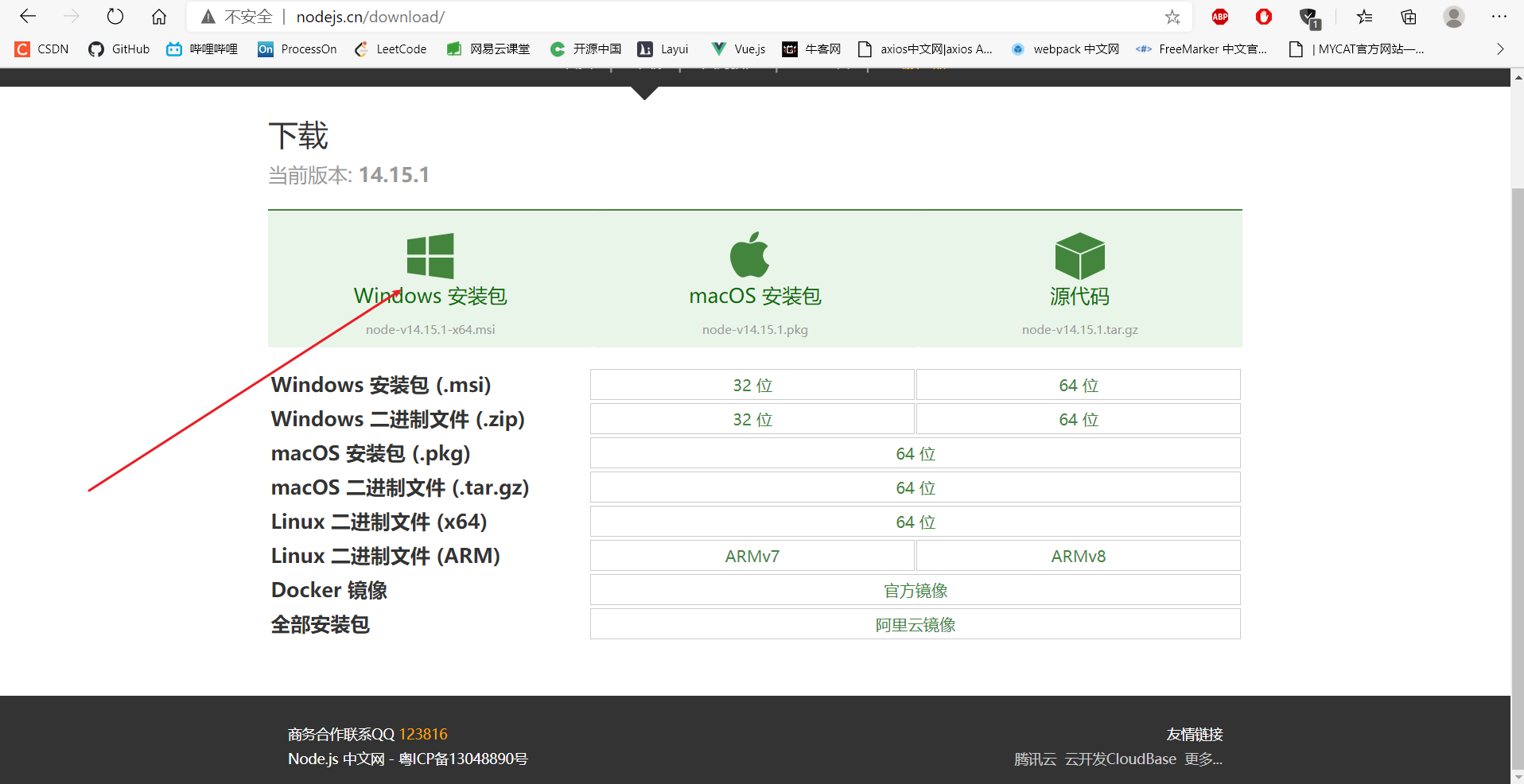Open the shield extension with badge
This screenshot has height=784, width=1524.
click(x=1309, y=17)
